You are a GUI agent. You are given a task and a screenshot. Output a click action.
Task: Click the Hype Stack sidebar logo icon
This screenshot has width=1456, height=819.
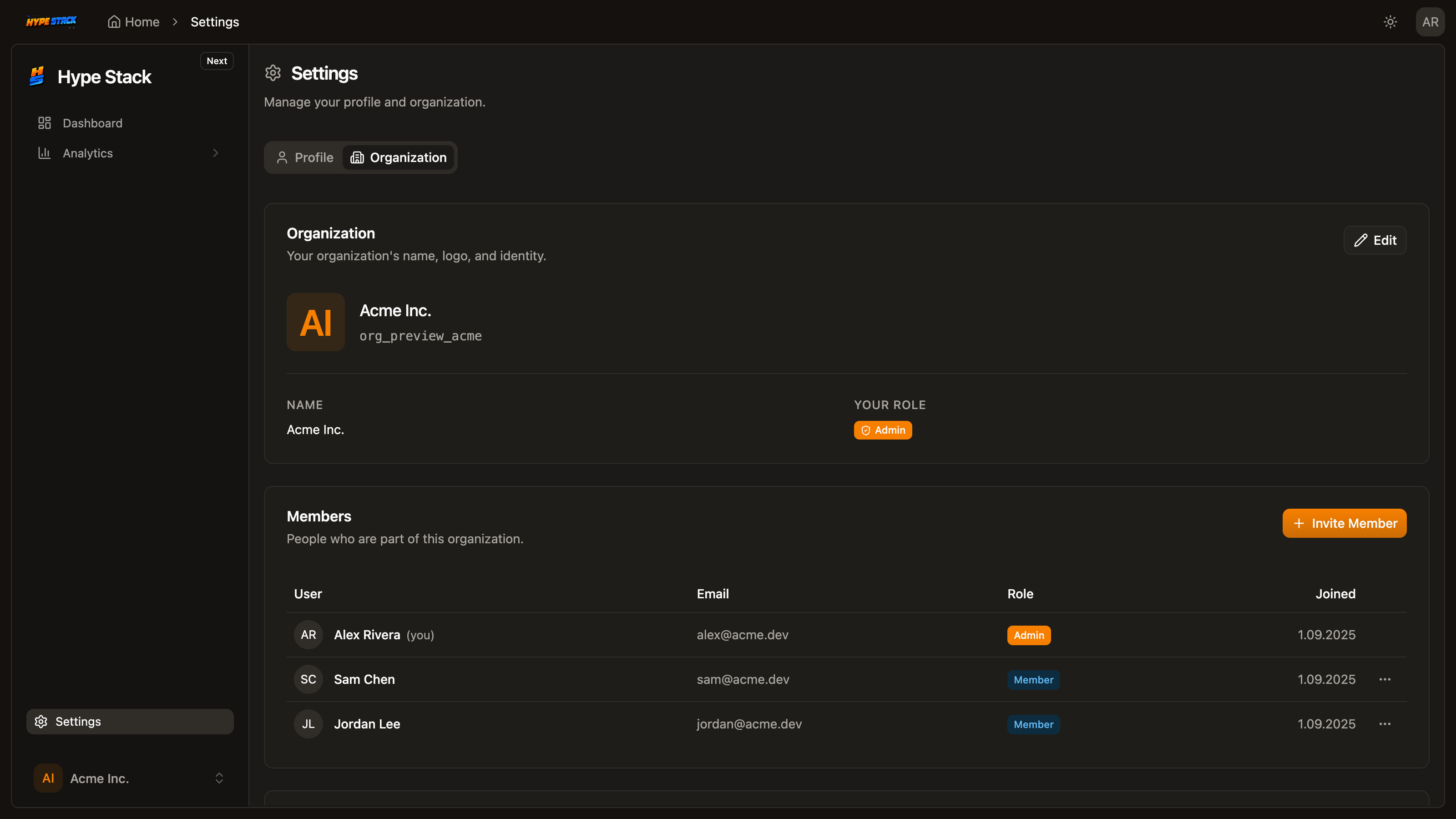37,76
